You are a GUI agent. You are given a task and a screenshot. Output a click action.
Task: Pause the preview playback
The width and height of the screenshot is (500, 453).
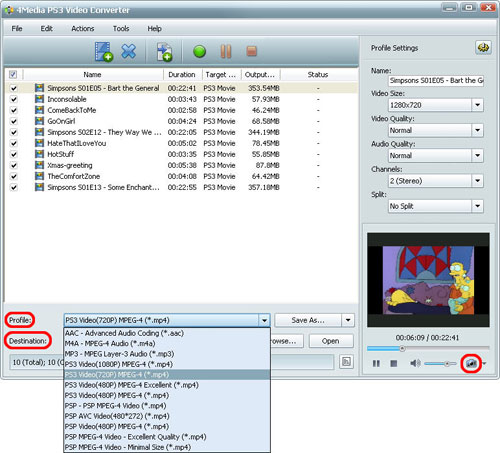tap(376, 363)
